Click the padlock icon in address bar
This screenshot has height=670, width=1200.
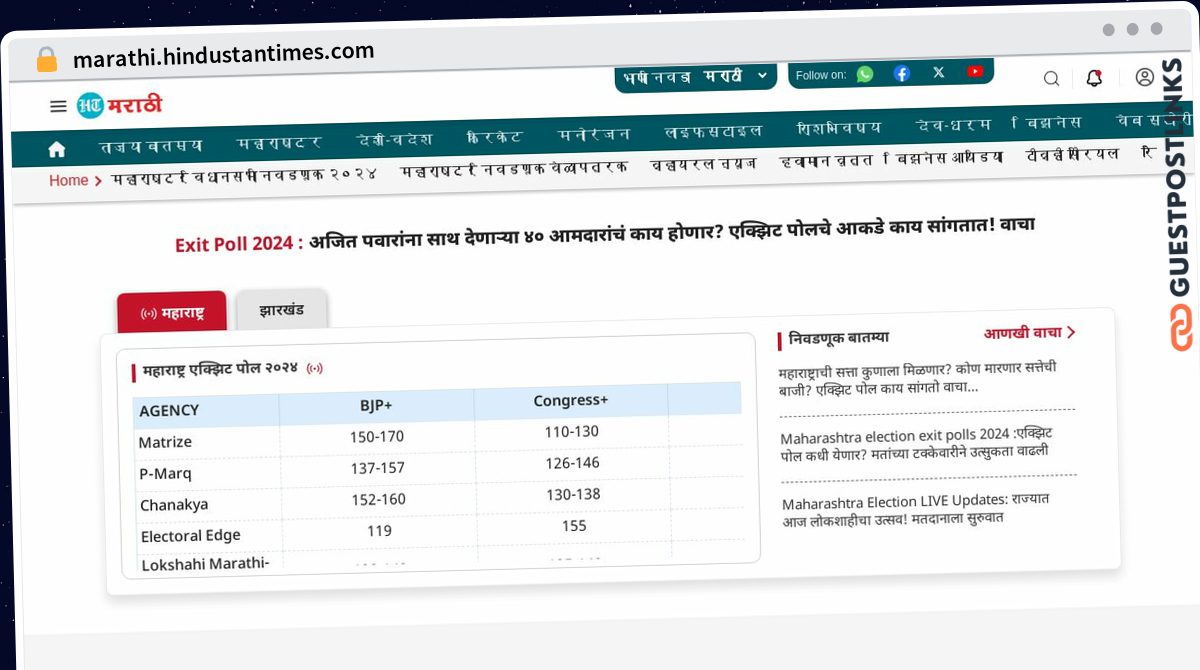(x=47, y=59)
